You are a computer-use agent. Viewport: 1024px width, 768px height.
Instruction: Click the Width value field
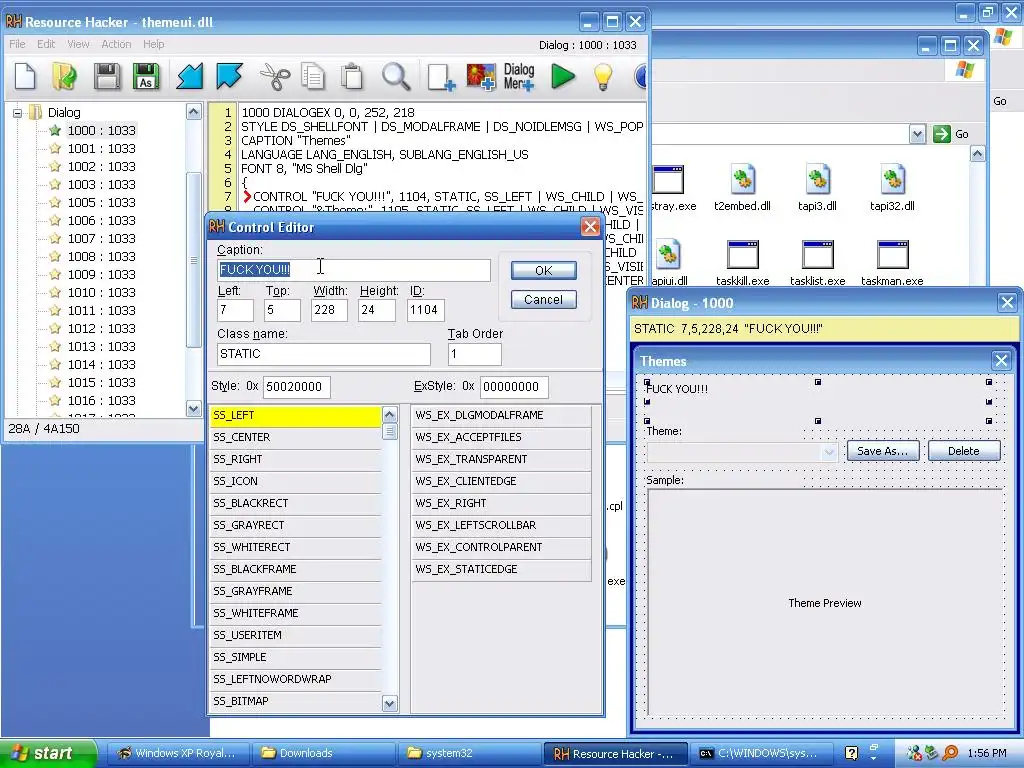(329, 310)
